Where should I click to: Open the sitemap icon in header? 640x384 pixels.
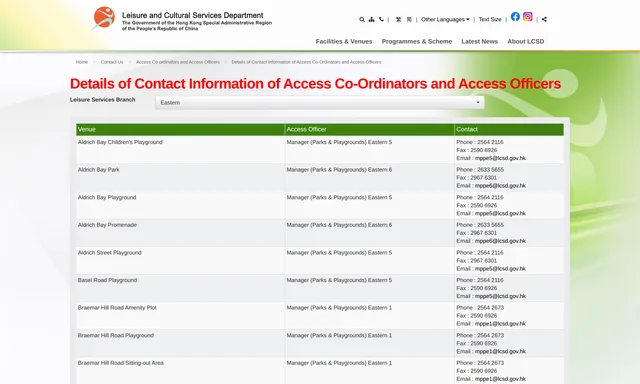click(371, 19)
